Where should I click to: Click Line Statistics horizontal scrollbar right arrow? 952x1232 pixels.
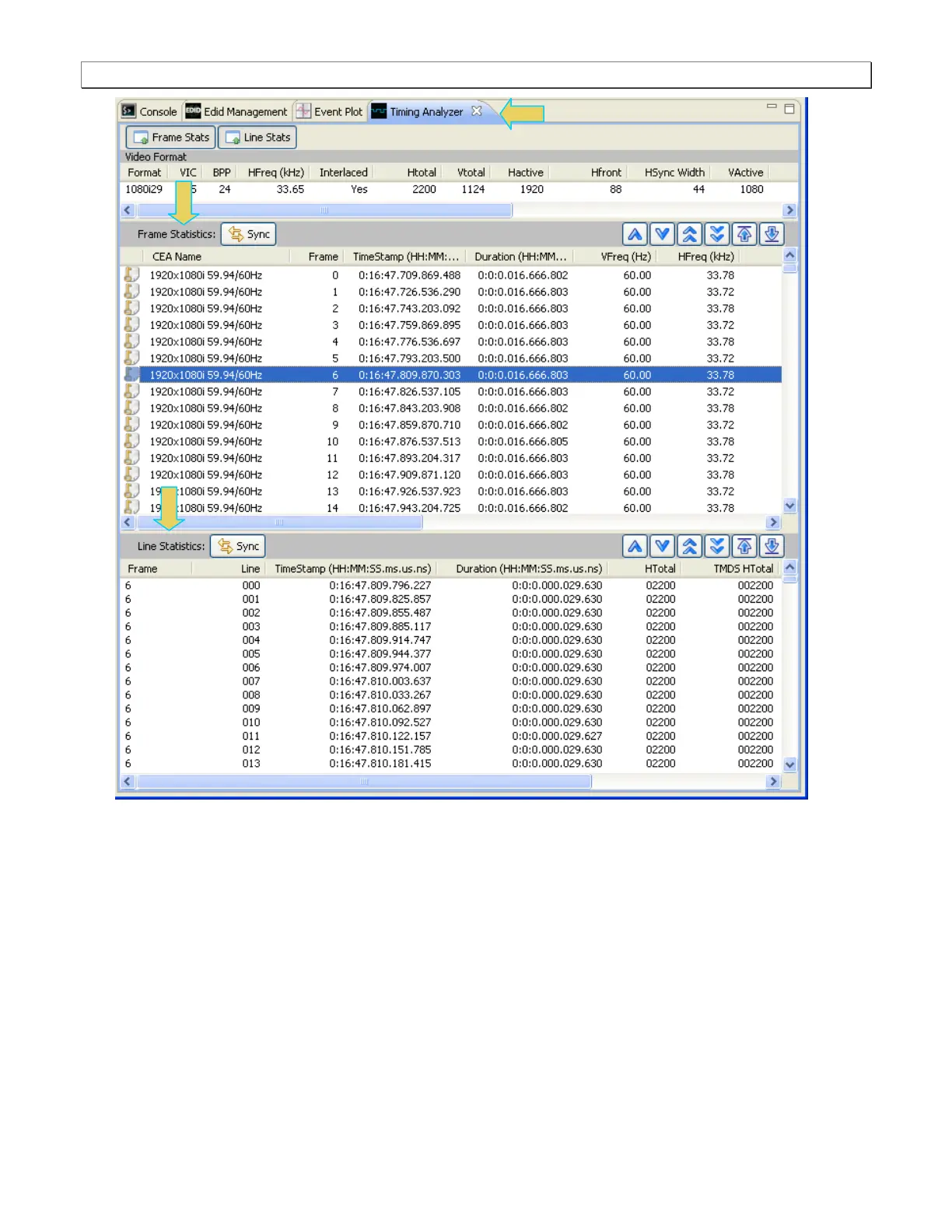point(773,782)
